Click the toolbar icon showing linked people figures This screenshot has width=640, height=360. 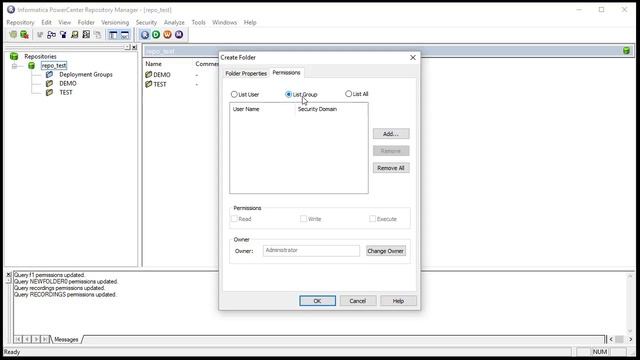point(51,35)
